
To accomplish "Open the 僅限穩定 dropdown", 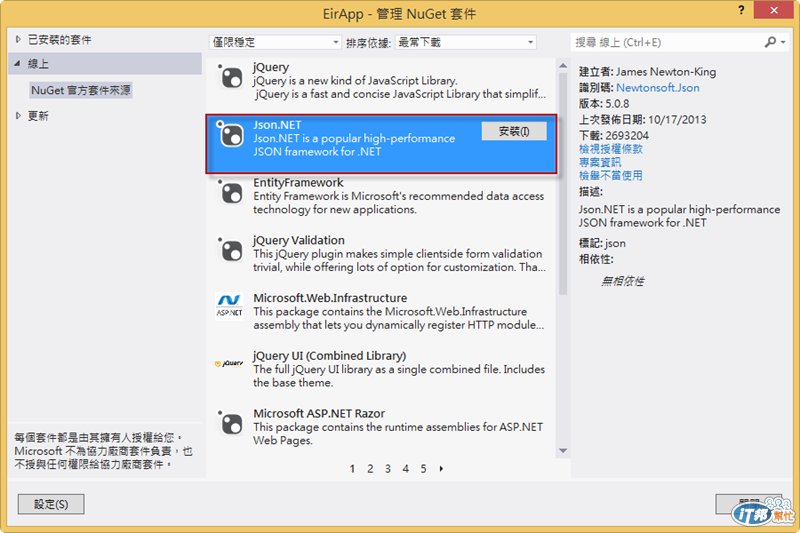I will click(275, 42).
